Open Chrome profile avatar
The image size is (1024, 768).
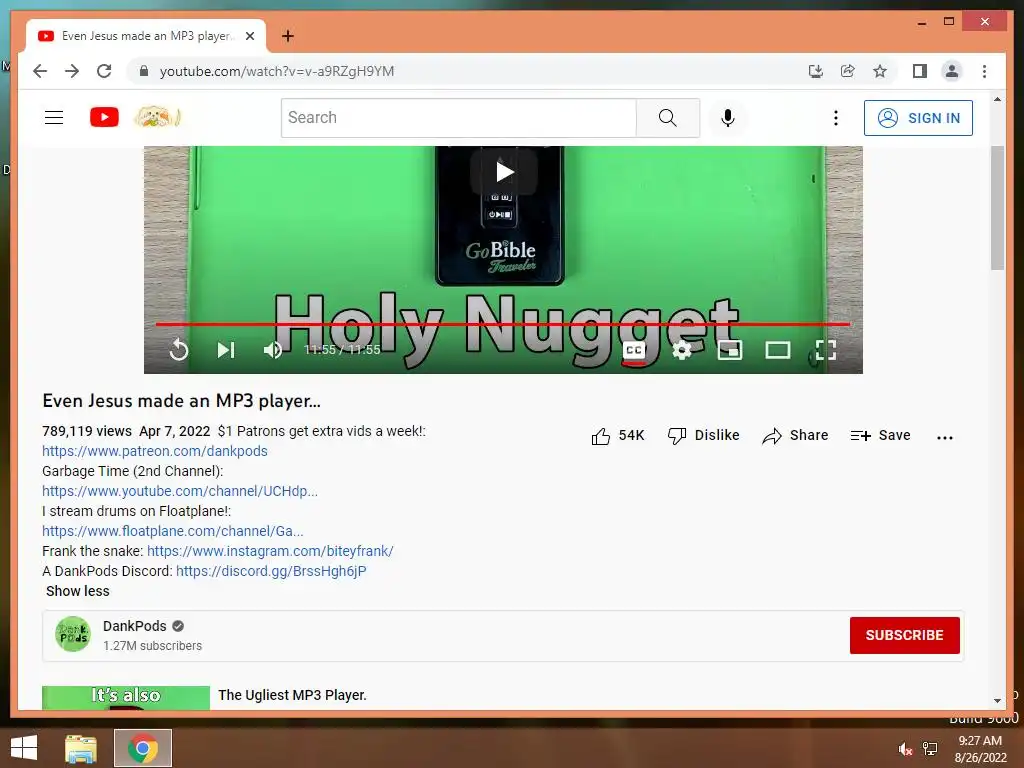tap(952, 71)
